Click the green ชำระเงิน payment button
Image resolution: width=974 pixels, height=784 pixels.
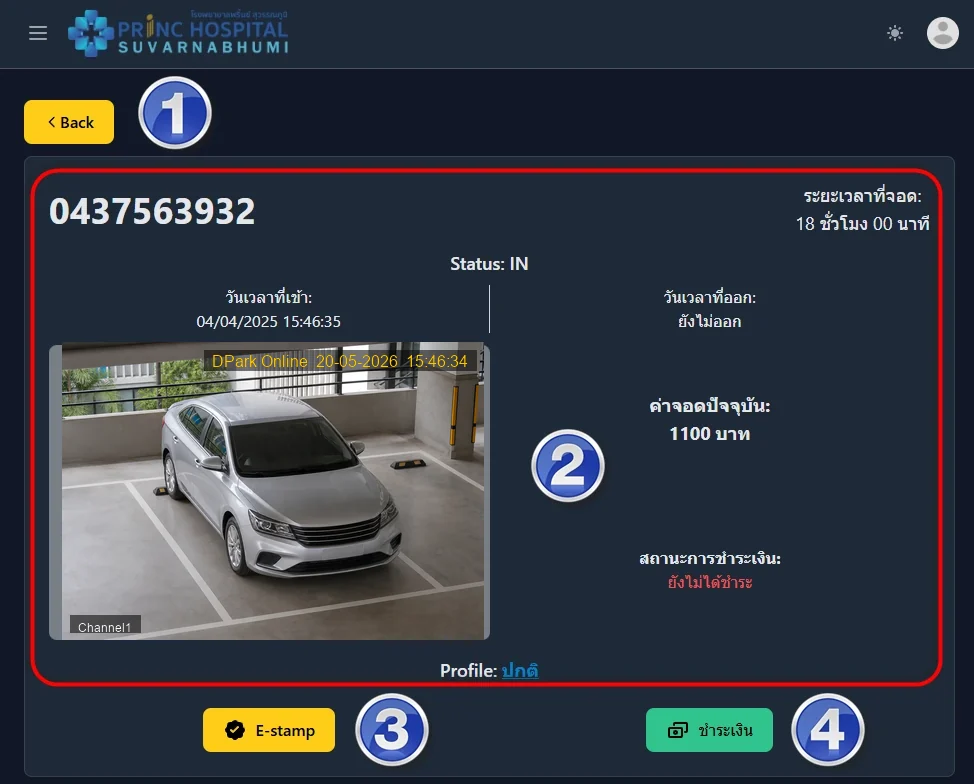tap(709, 730)
